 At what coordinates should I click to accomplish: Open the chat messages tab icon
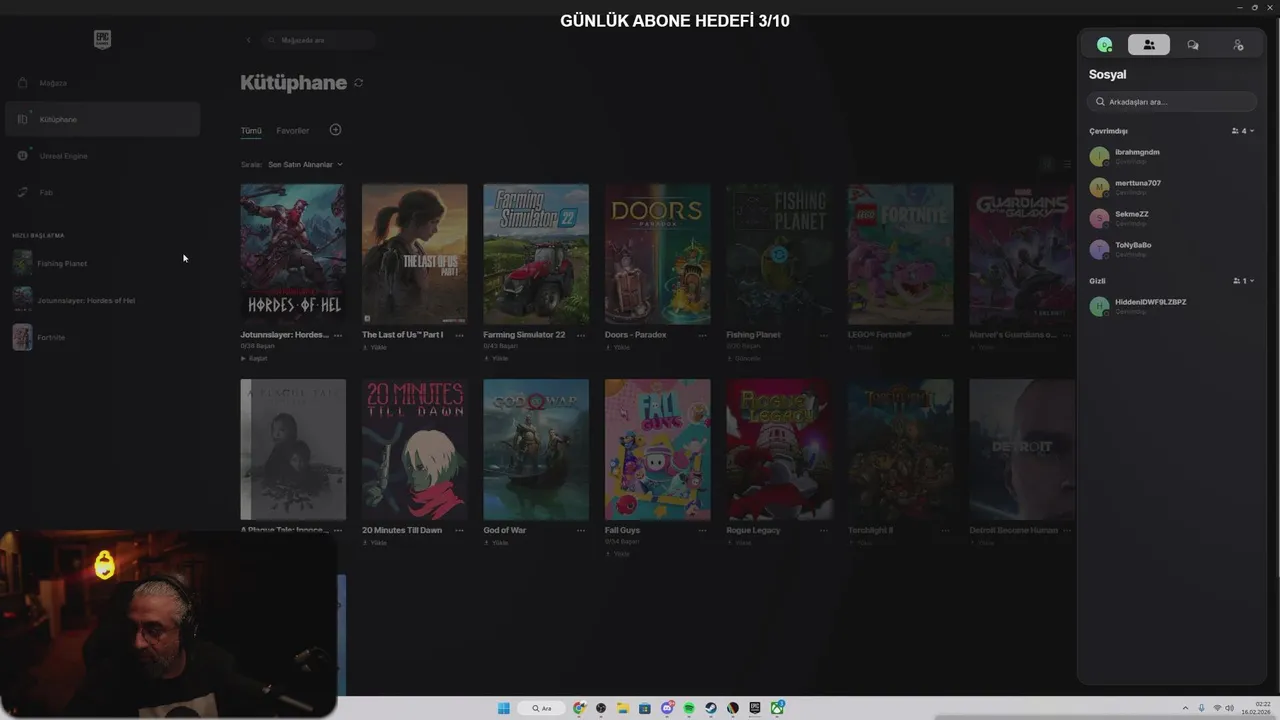1193,45
